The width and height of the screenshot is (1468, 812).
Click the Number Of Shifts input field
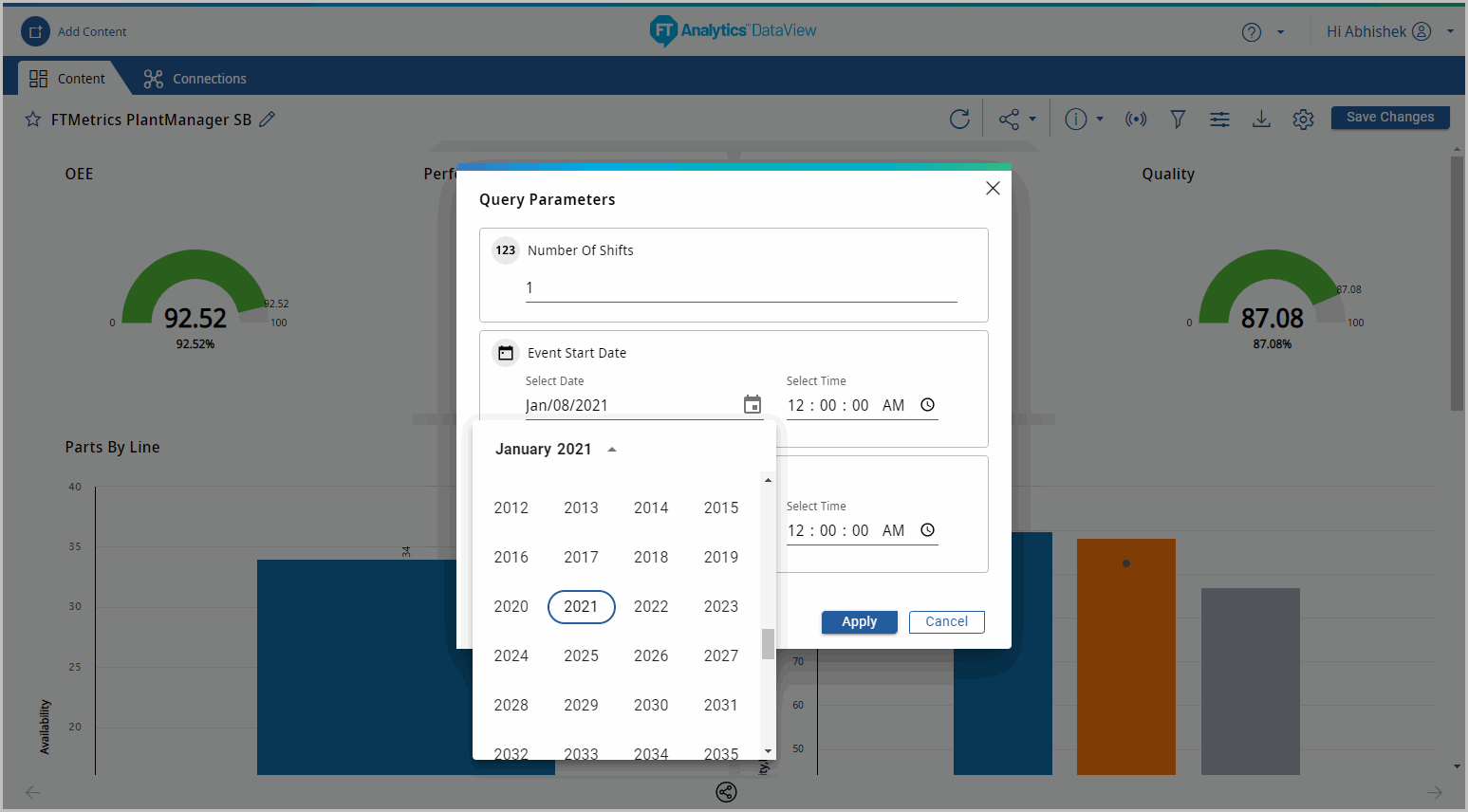(x=741, y=288)
